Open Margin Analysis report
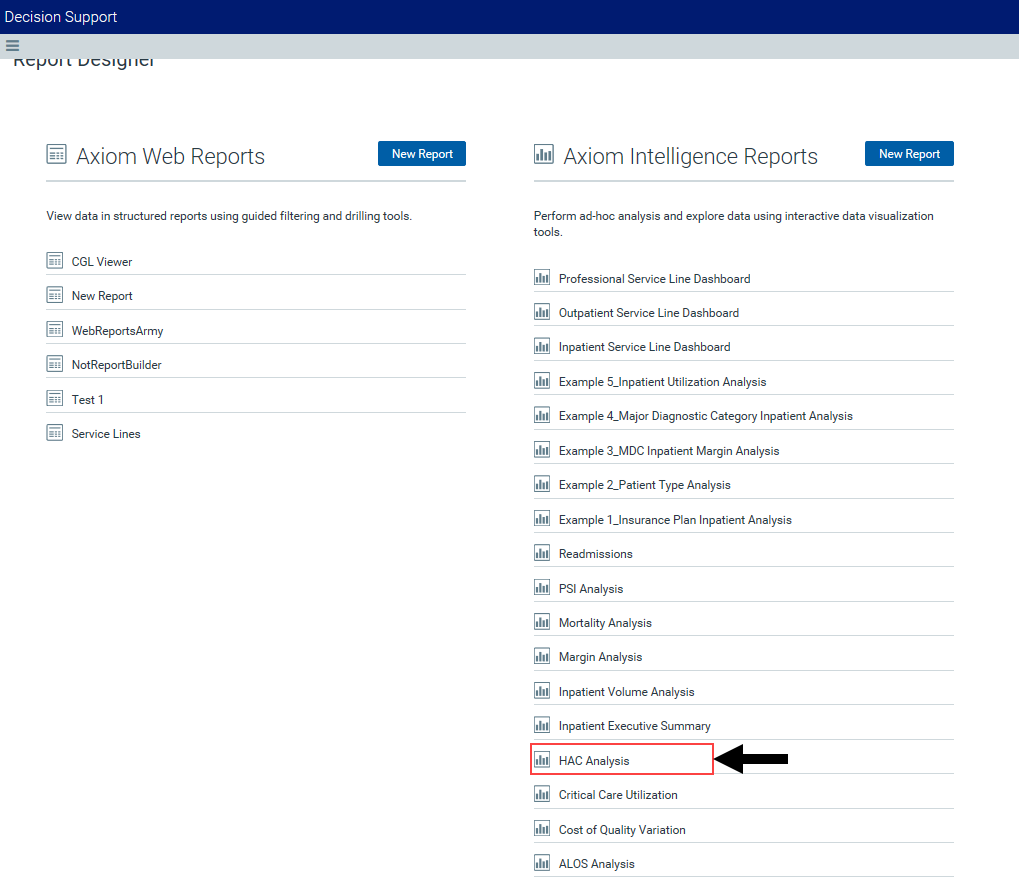The width and height of the screenshot is (1019, 880). (x=600, y=657)
